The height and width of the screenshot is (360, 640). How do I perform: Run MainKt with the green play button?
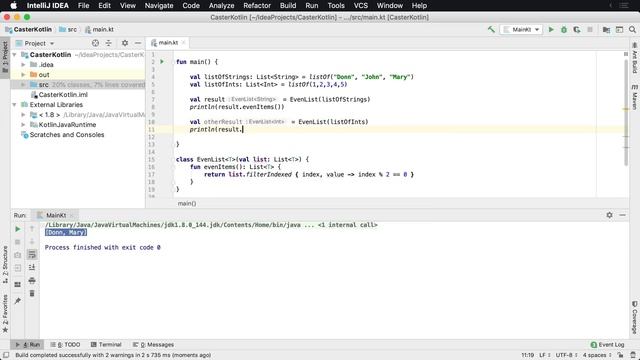(x=551, y=29)
